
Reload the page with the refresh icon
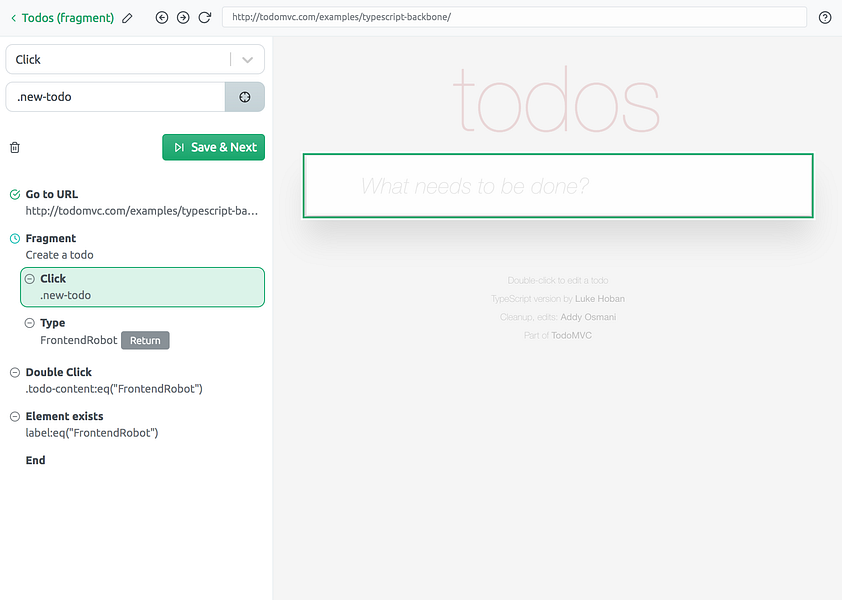point(205,17)
